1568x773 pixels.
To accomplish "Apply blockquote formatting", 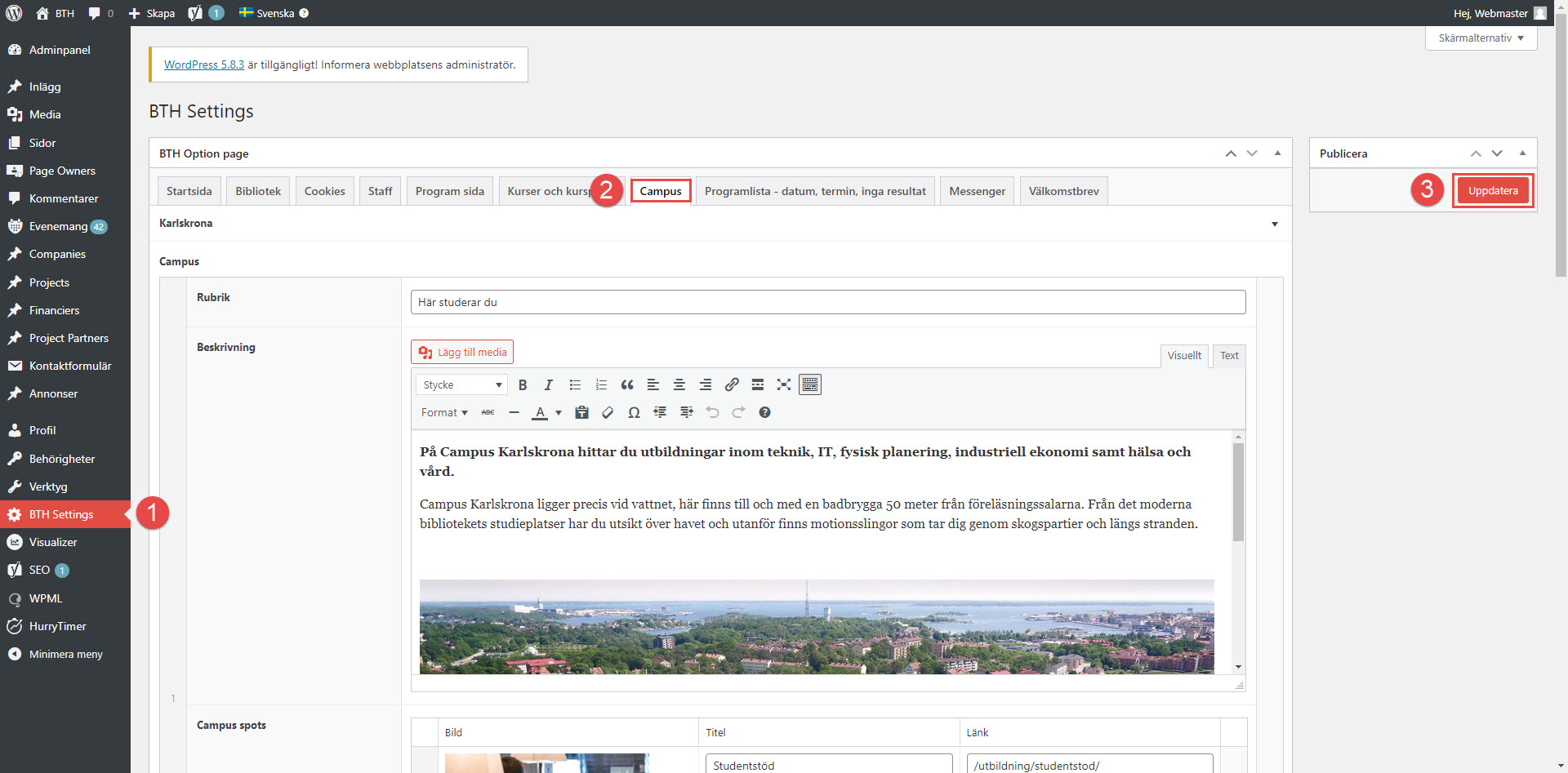I will [x=627, y=384].
